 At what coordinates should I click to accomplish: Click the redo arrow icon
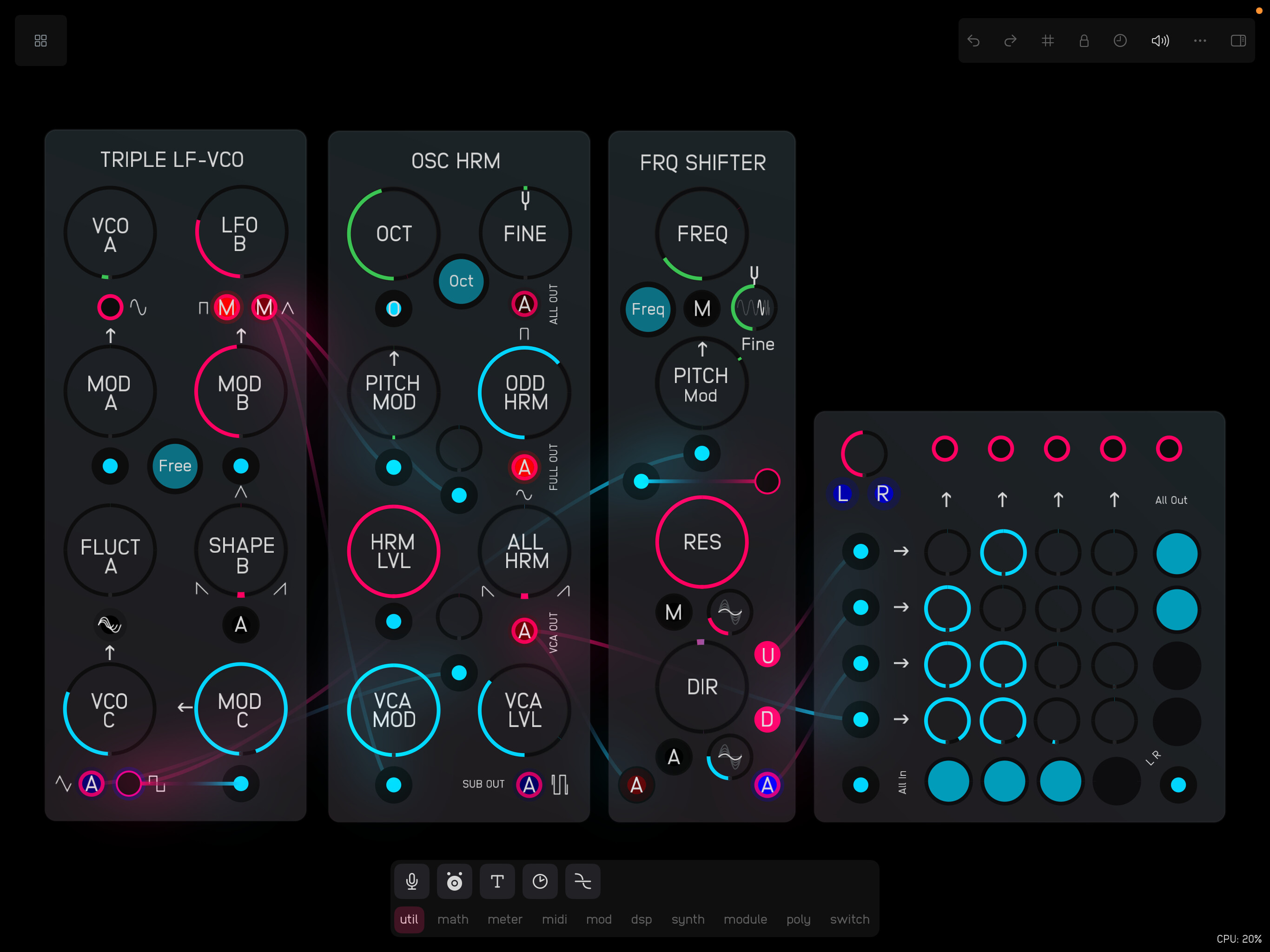(x=1010, y=41)
